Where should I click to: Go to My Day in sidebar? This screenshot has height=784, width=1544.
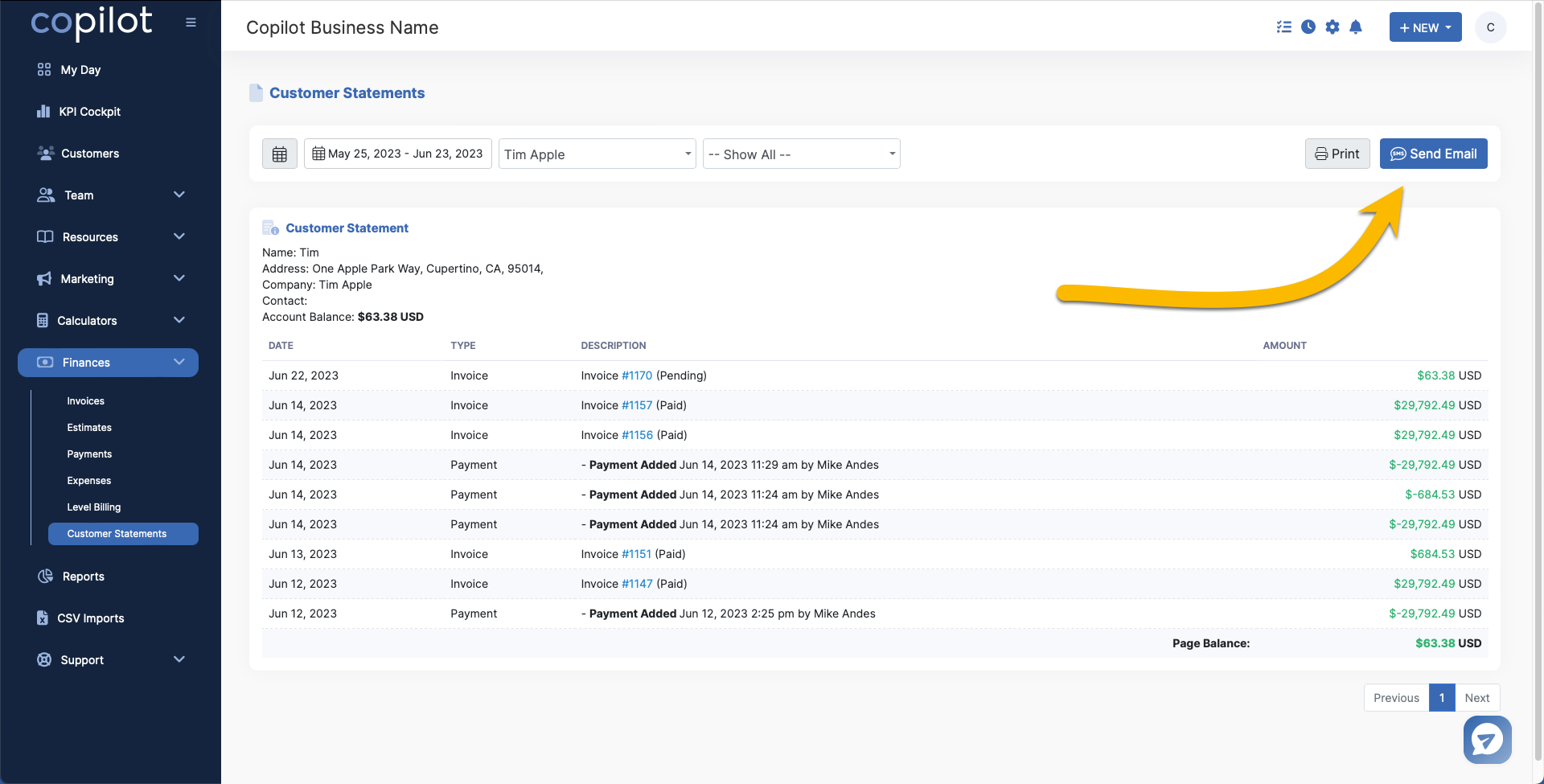pyautogui.click(x=80, y=70)
